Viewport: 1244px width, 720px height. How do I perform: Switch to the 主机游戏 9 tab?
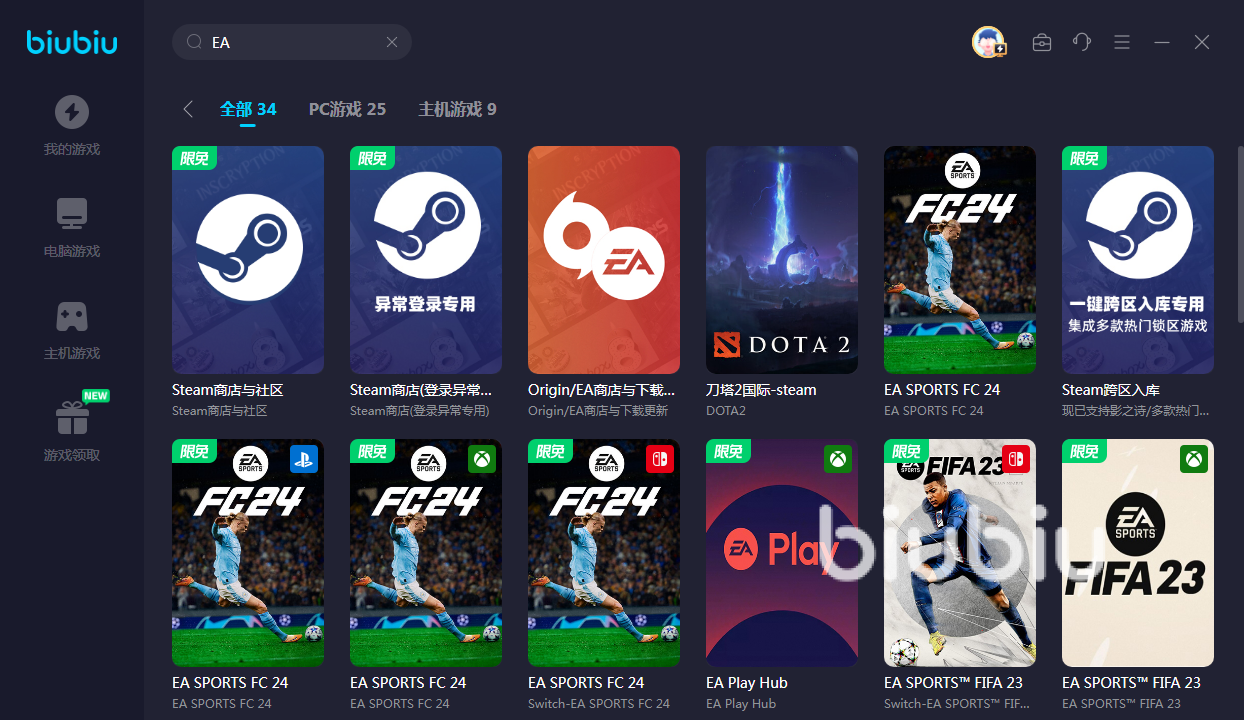point(457,109)
